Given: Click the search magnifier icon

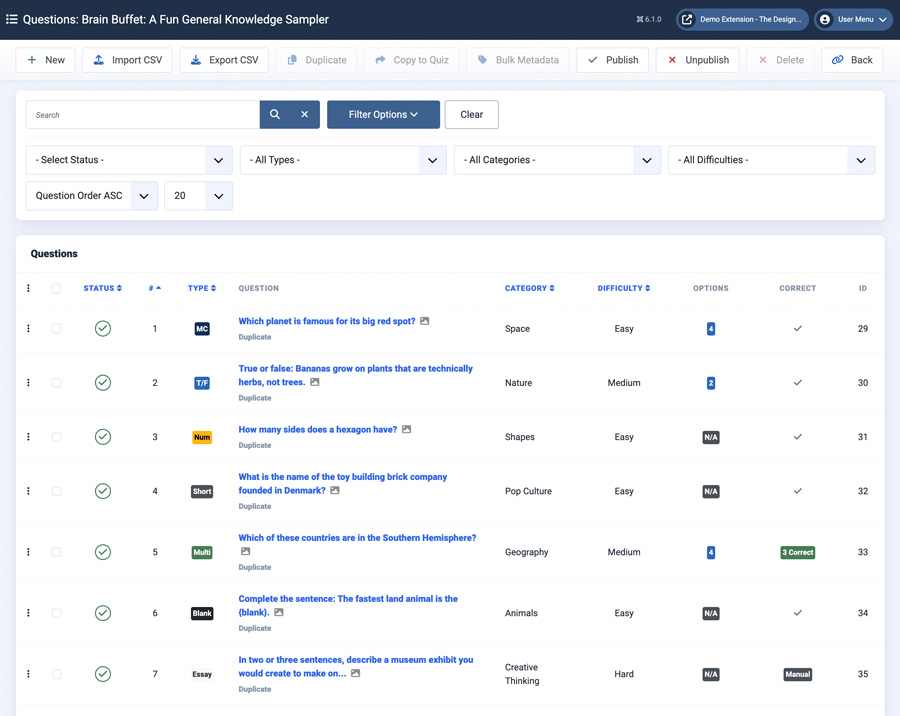Looking at the screenshot, I should click(x=275, y=114).
